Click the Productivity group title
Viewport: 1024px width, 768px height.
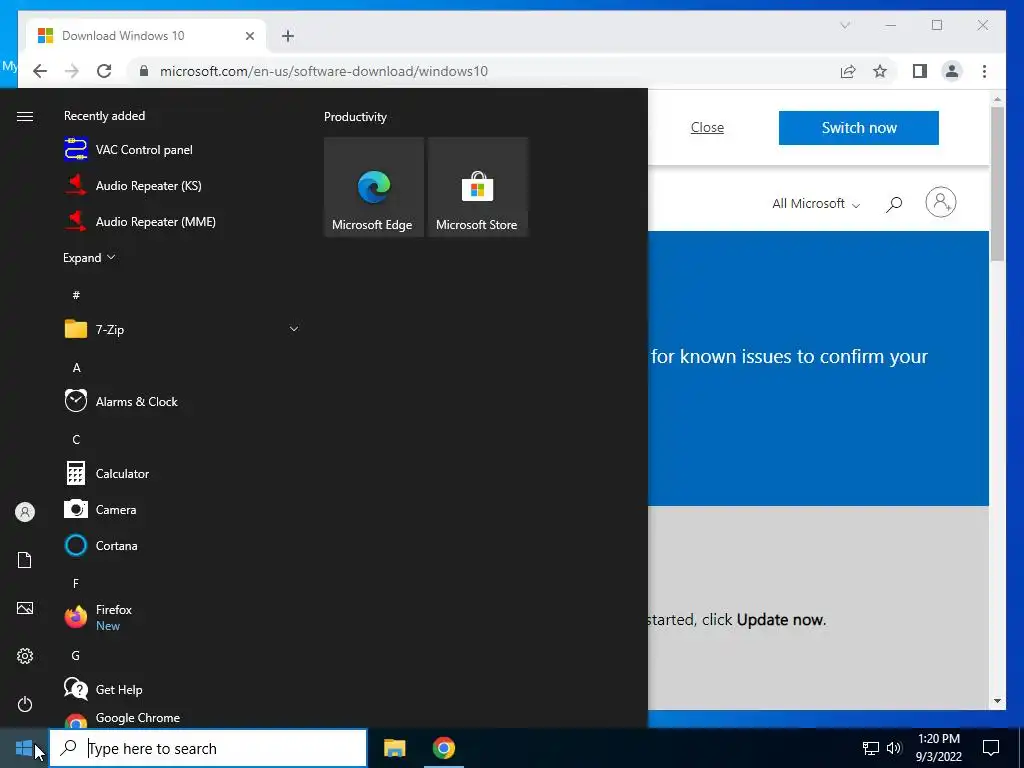coord(355,117)
